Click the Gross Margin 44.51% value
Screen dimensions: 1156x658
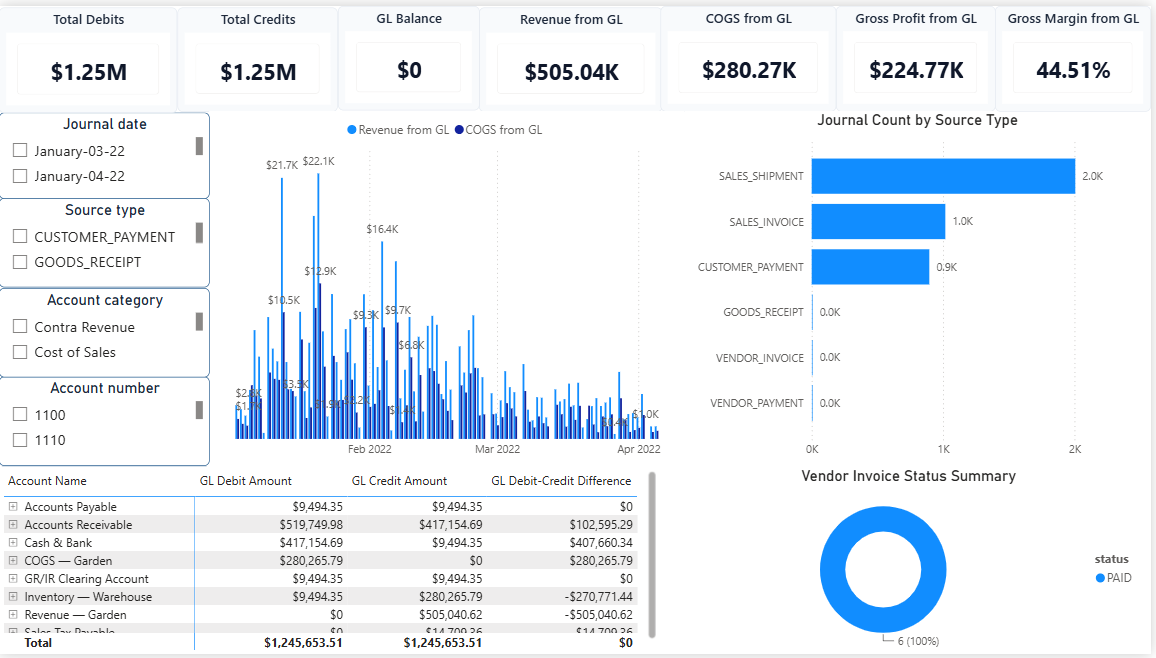coord(1073,71)
